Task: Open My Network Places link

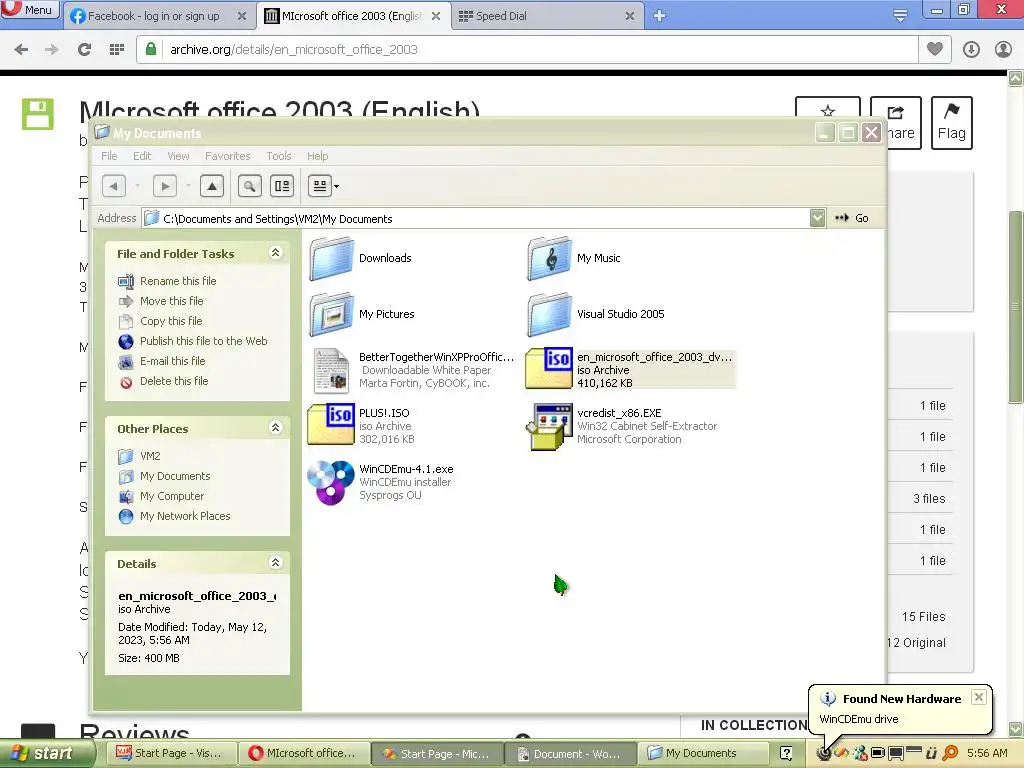Action: (185, 516)
